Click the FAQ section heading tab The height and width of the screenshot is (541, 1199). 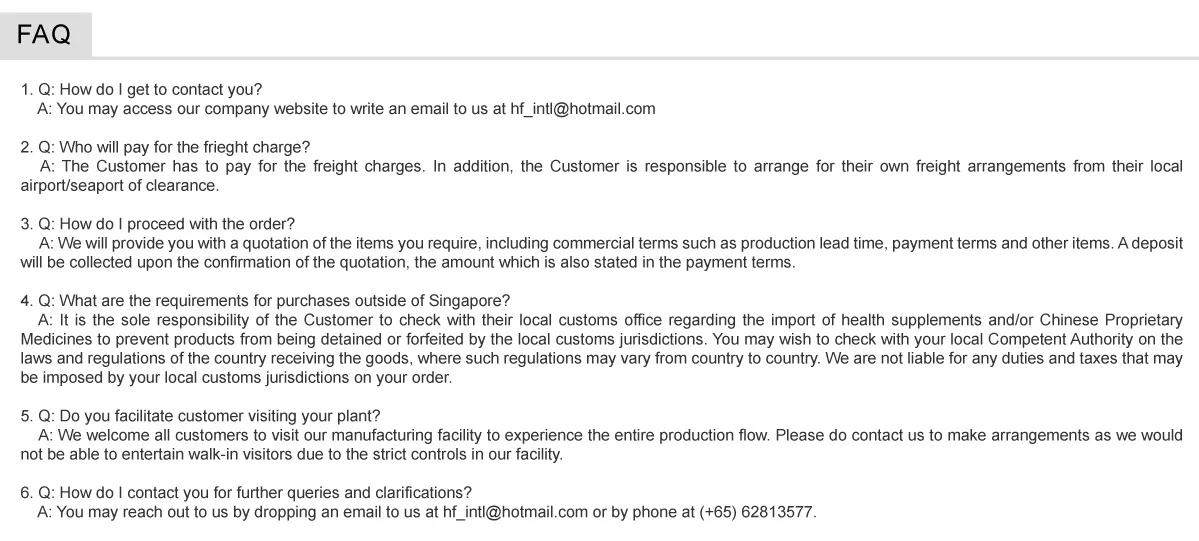45,35
